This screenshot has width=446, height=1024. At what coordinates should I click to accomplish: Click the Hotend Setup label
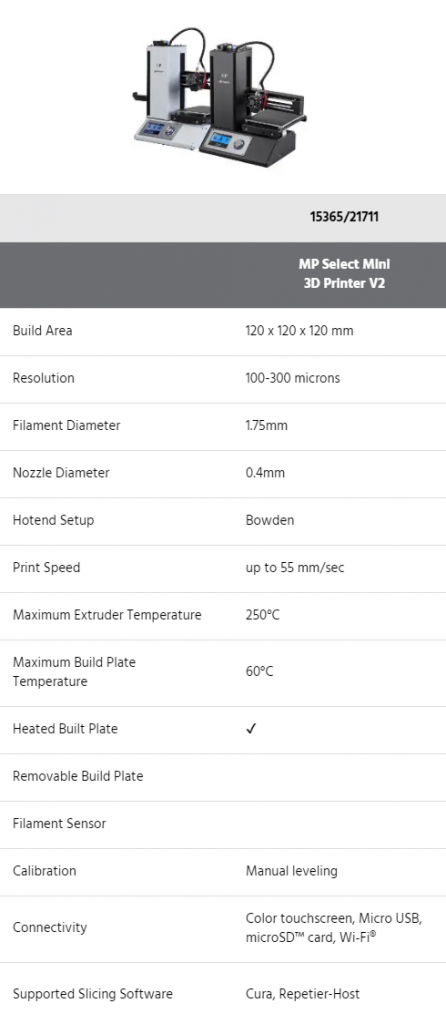(53, 520)
